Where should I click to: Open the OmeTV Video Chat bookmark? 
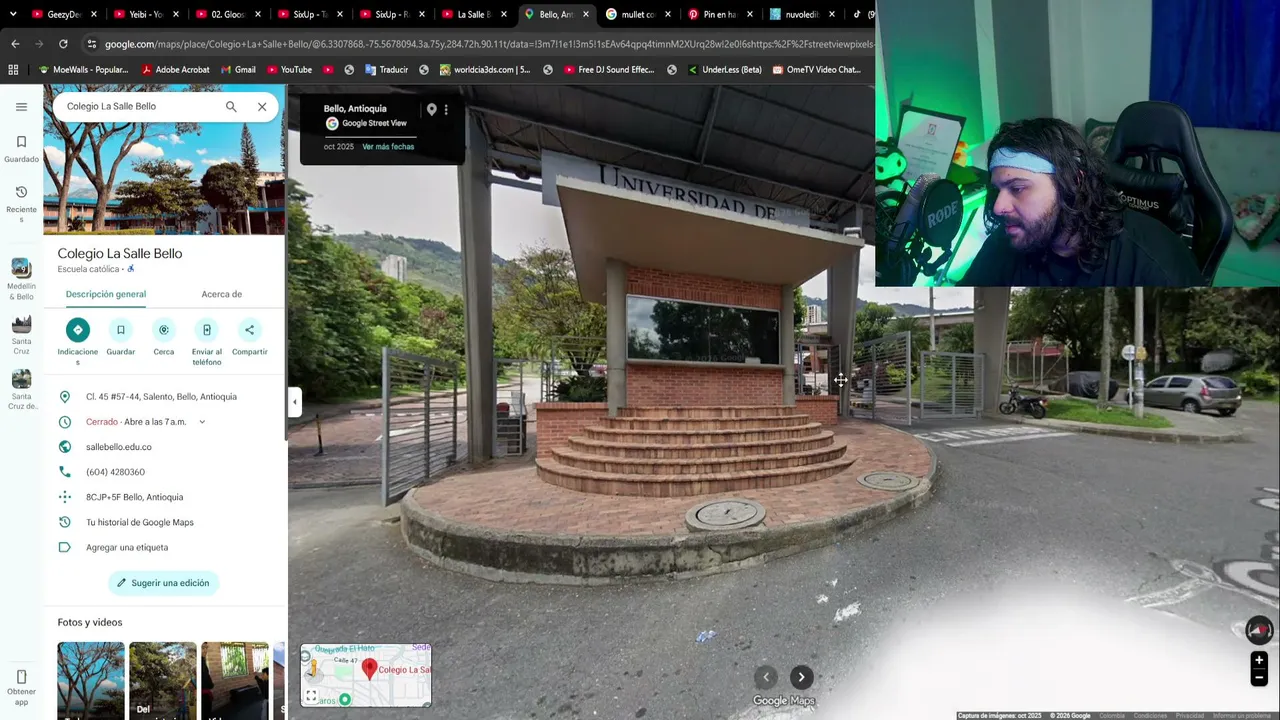click(x=816, y=70)
